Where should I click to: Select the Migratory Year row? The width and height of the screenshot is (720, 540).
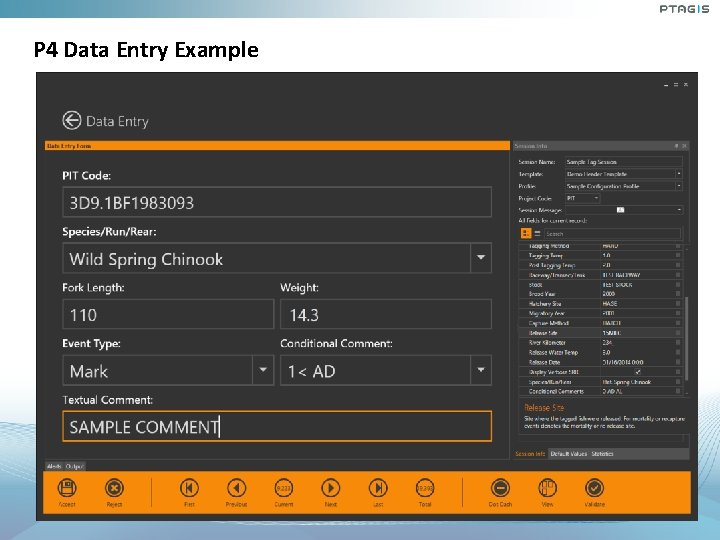click(x=600, y=313)
